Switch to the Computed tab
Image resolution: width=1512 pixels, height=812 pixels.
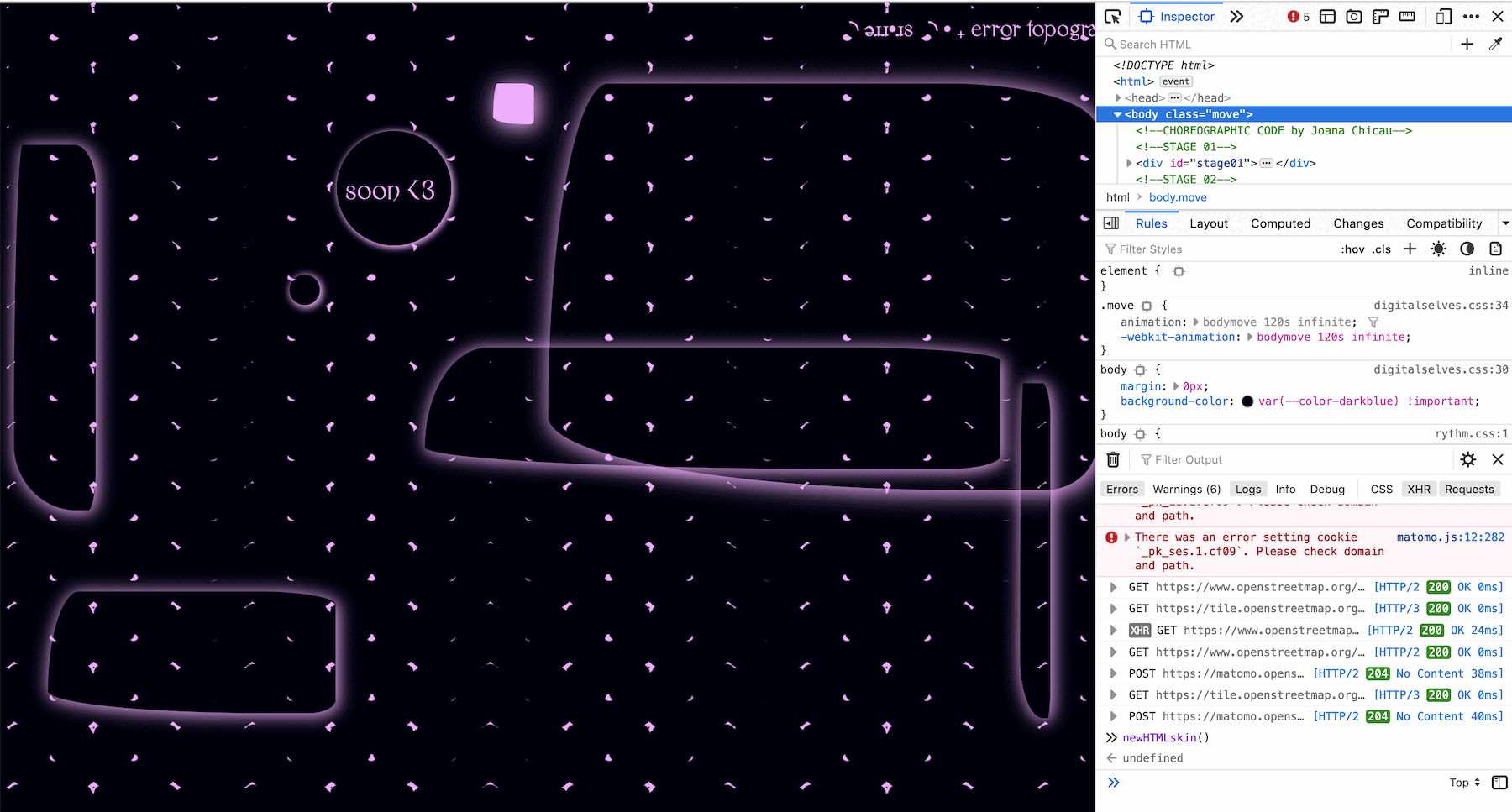coord(1280,223)
